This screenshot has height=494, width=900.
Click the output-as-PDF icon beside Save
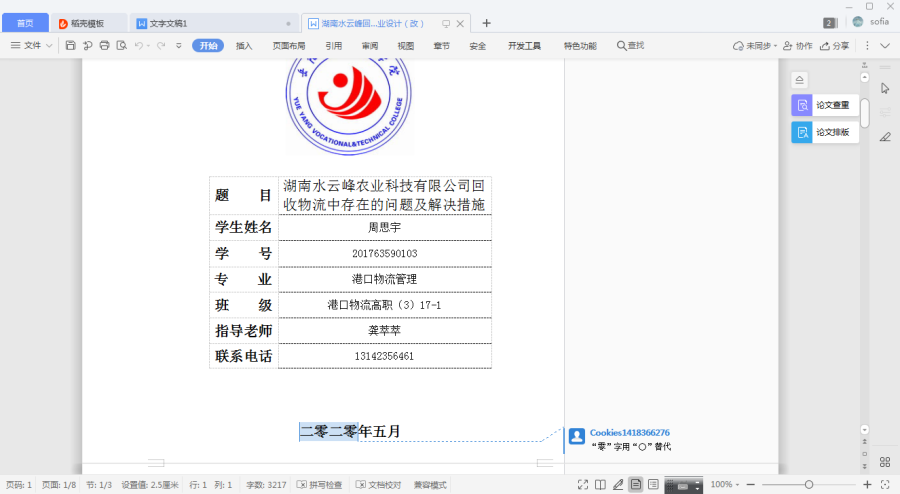(87, 45)
